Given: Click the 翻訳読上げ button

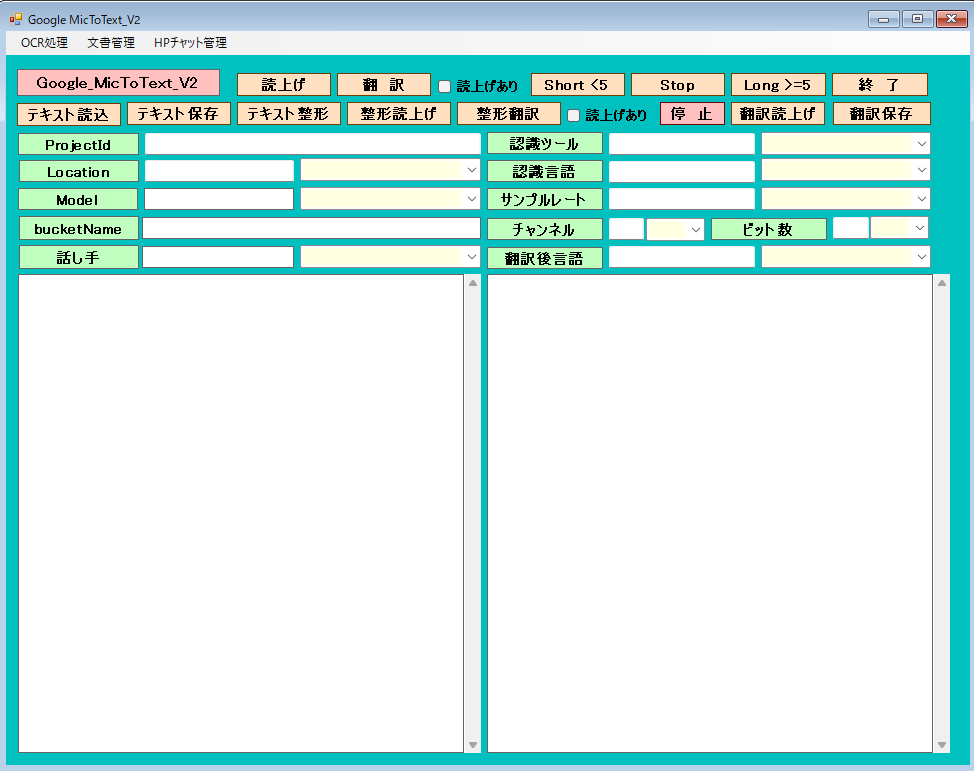Looking at the screenshot, I should pos(777,114).
